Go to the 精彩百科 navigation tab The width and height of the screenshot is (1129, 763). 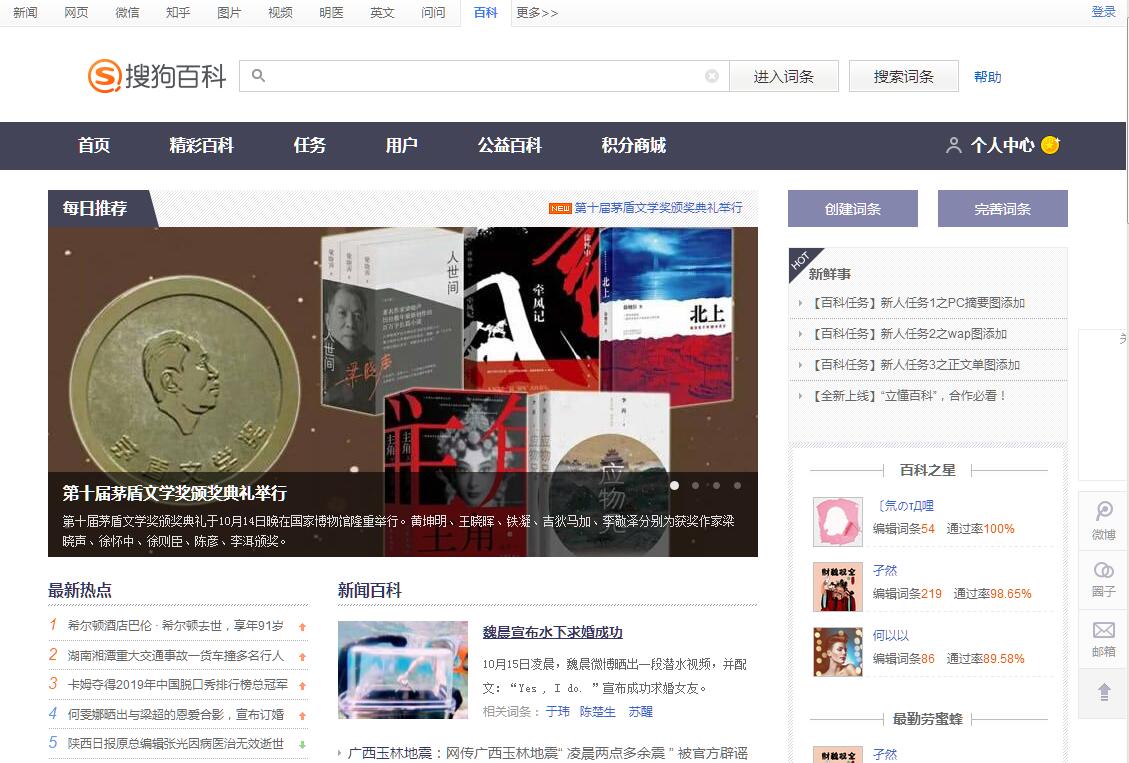201,145
